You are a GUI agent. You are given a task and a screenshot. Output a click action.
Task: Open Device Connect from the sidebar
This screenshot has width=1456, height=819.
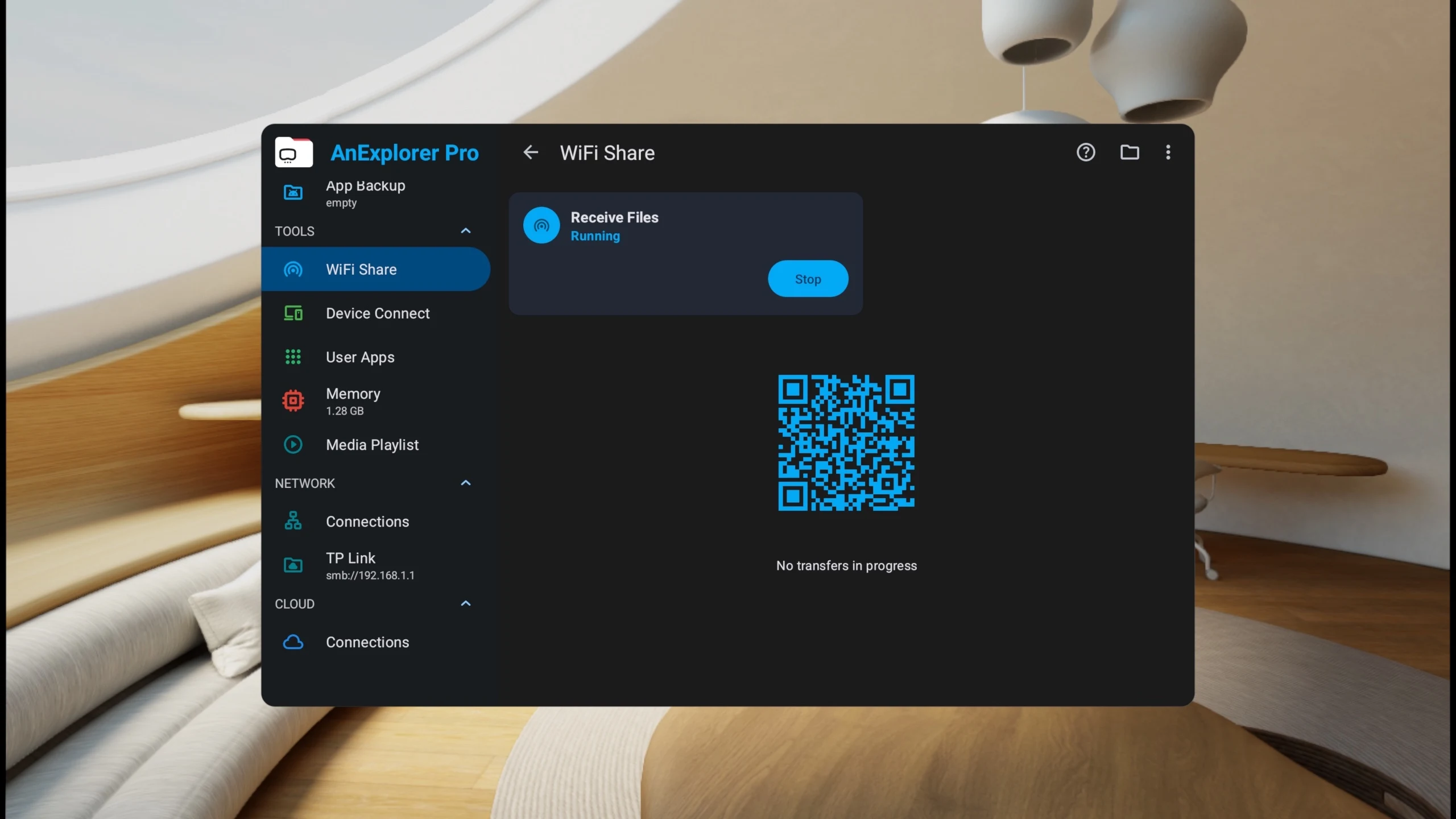[375, 313]
